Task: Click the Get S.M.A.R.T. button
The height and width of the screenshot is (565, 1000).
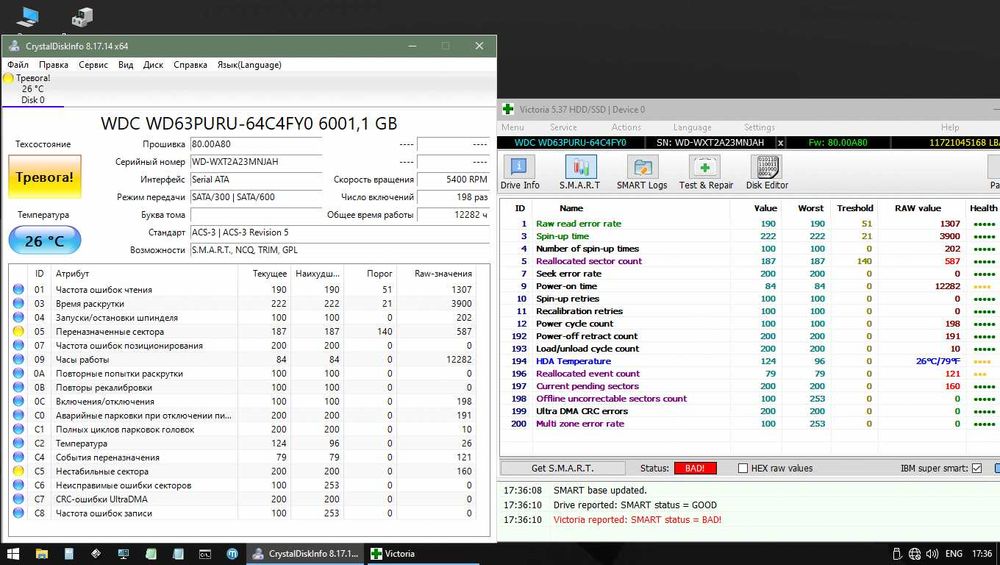Action: coord(562,468)
